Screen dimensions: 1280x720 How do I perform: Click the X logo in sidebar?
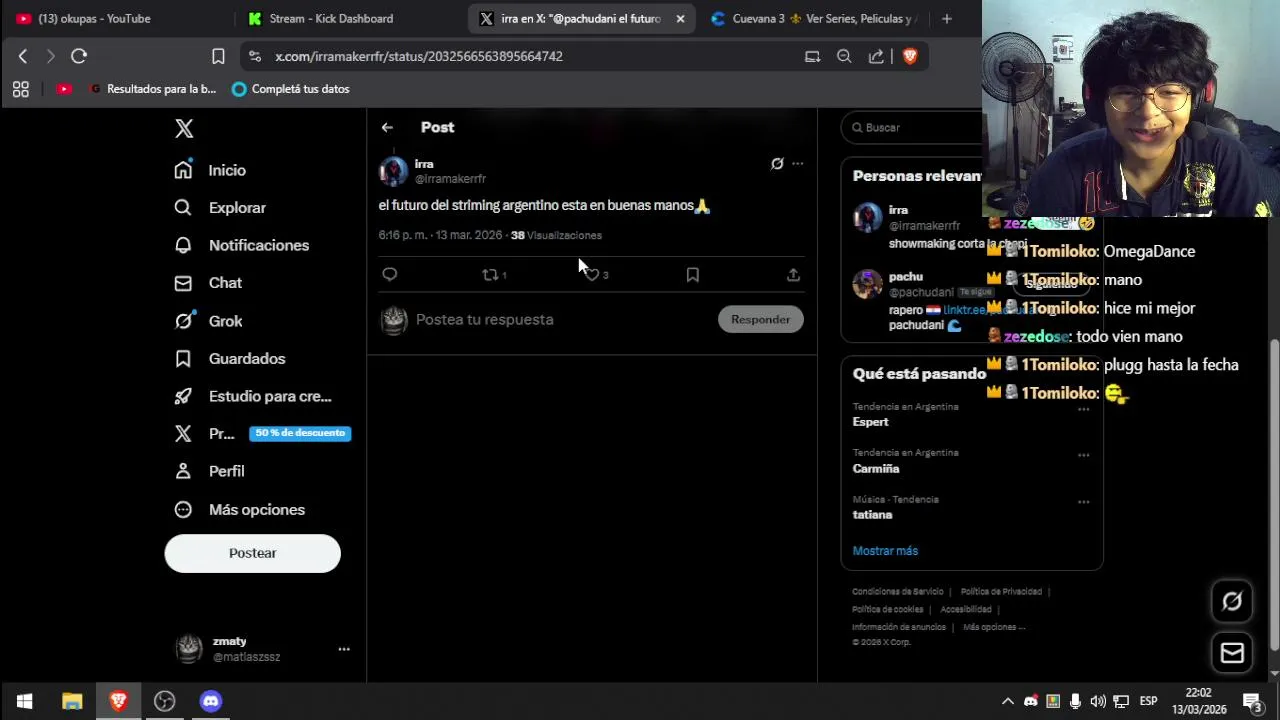point(184,128)
